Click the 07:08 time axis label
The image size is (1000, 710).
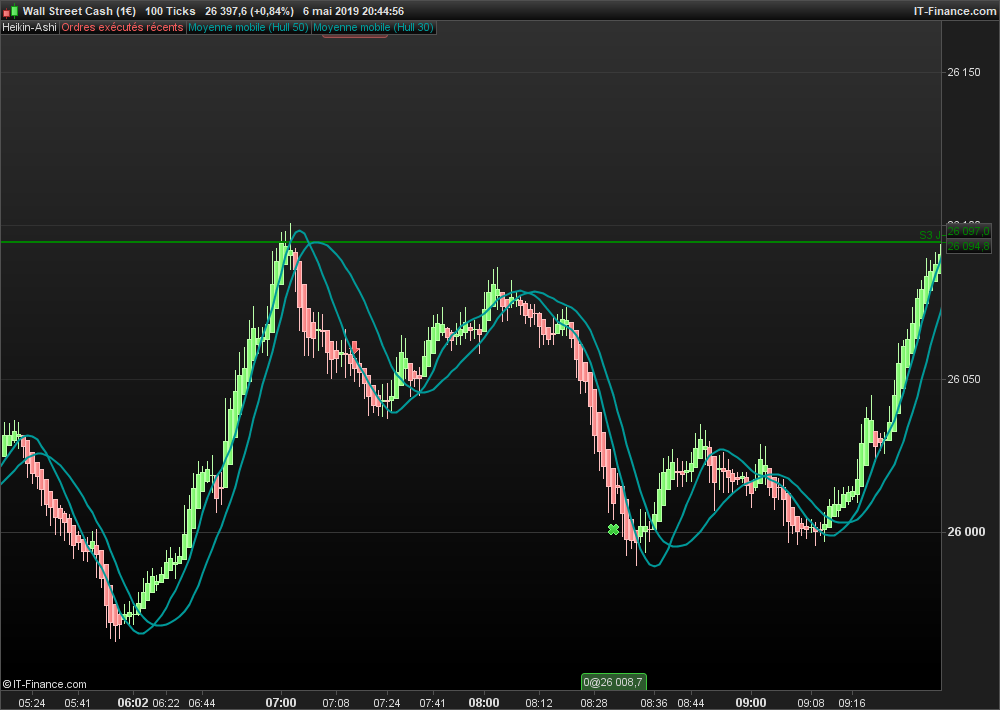[x=335, y=703]
